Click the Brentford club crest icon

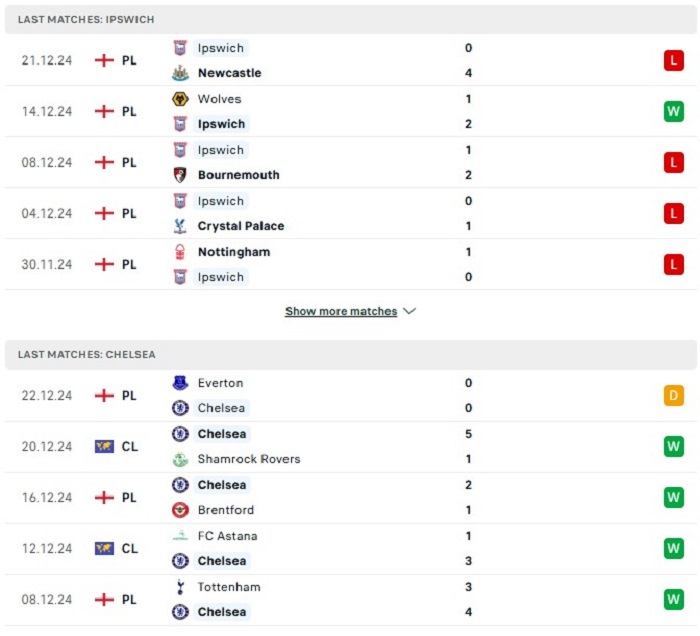[x=180, y=510]
